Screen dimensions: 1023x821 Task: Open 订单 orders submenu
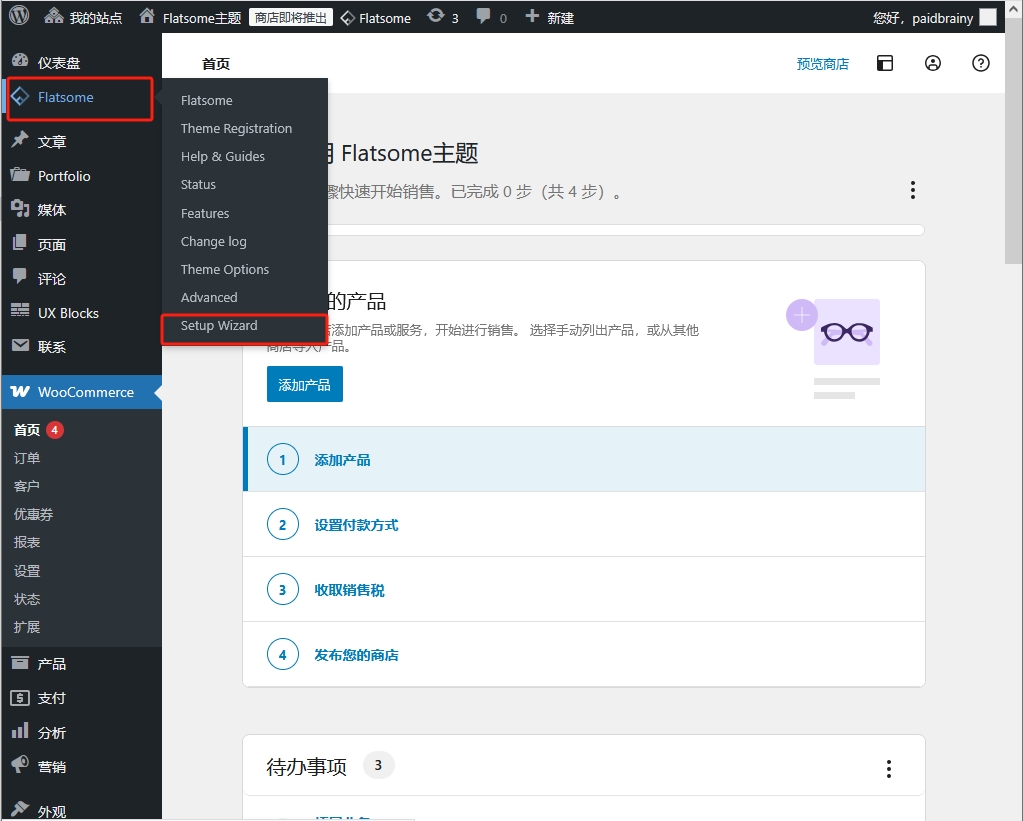tap(27, 458)
